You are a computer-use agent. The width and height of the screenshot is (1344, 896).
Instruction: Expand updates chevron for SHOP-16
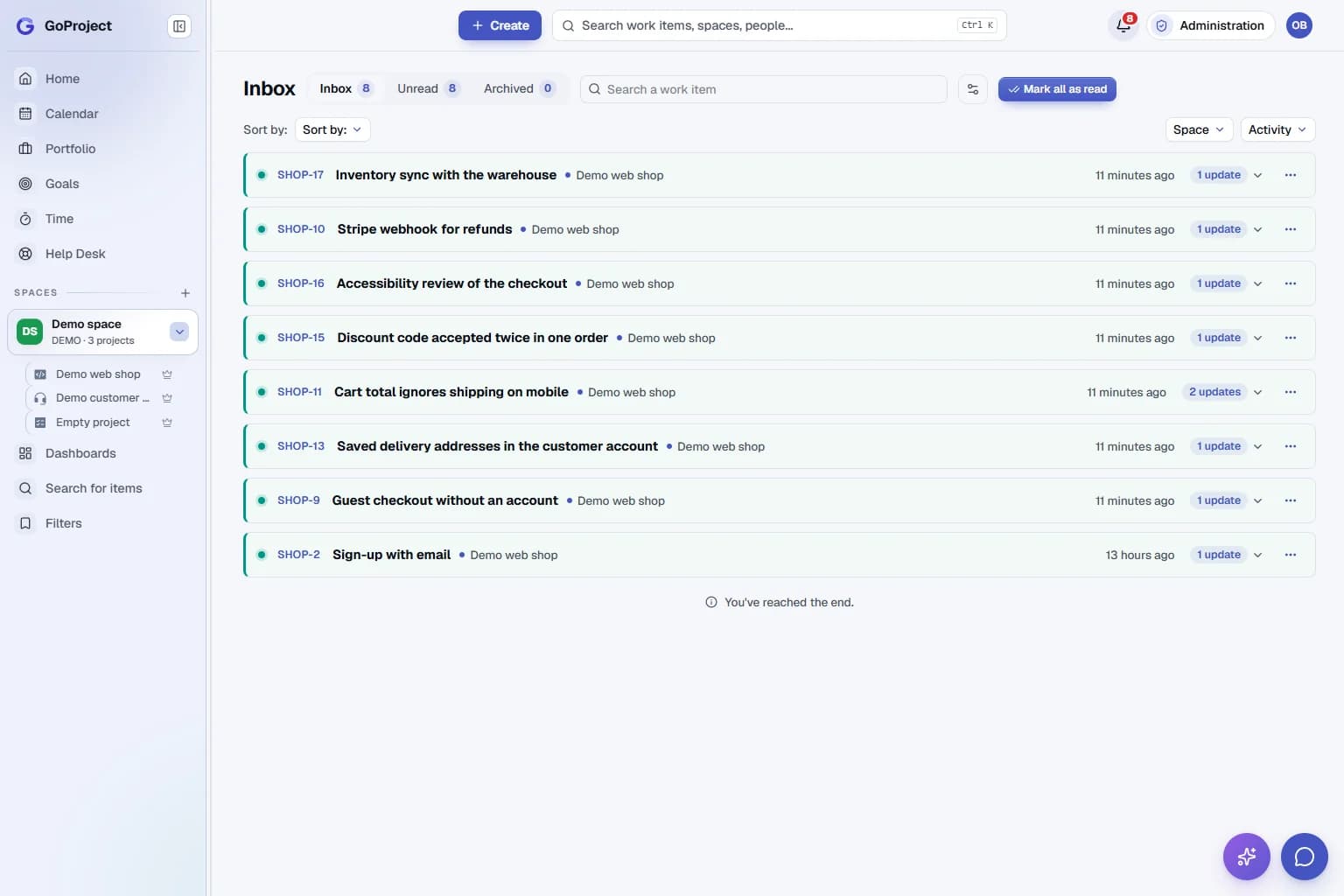click(1258, 283)
